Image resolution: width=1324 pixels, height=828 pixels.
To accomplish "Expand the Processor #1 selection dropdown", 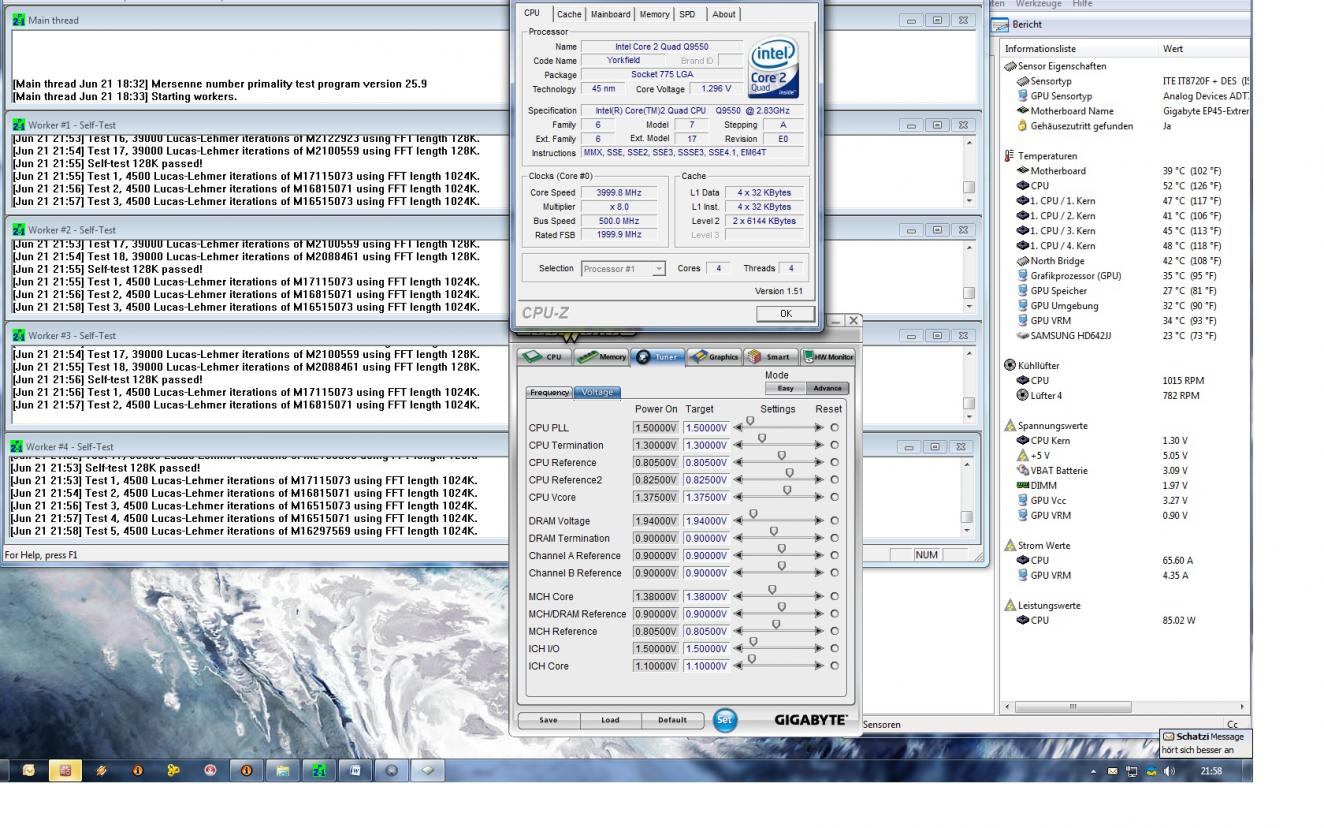I will [658, 269].
